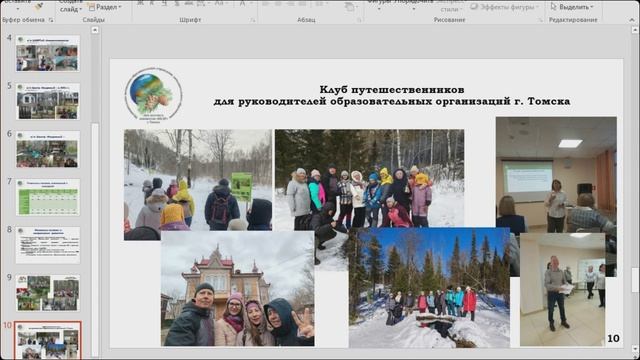Select the photo of man standing indoors

click(562, 290)
